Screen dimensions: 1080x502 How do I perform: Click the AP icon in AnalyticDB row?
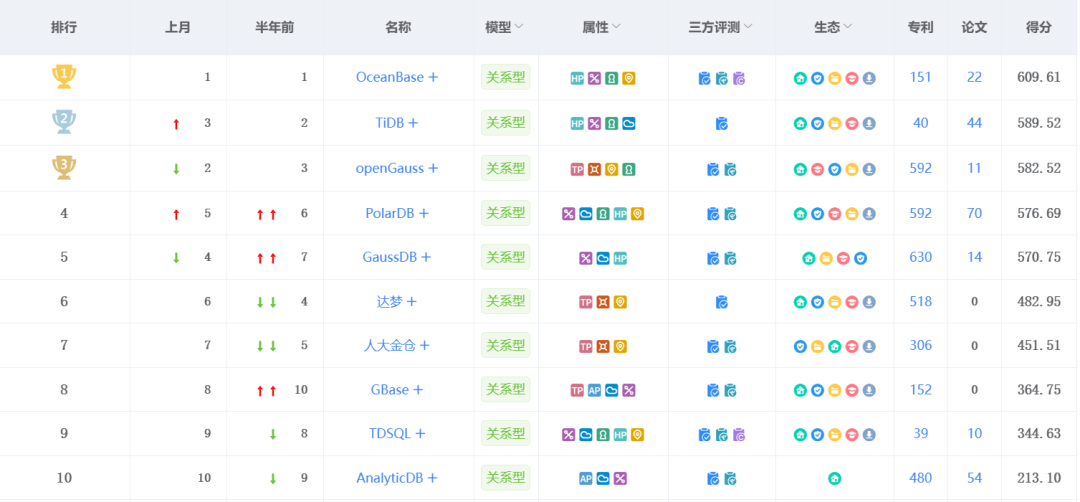[x=585, y=479]
